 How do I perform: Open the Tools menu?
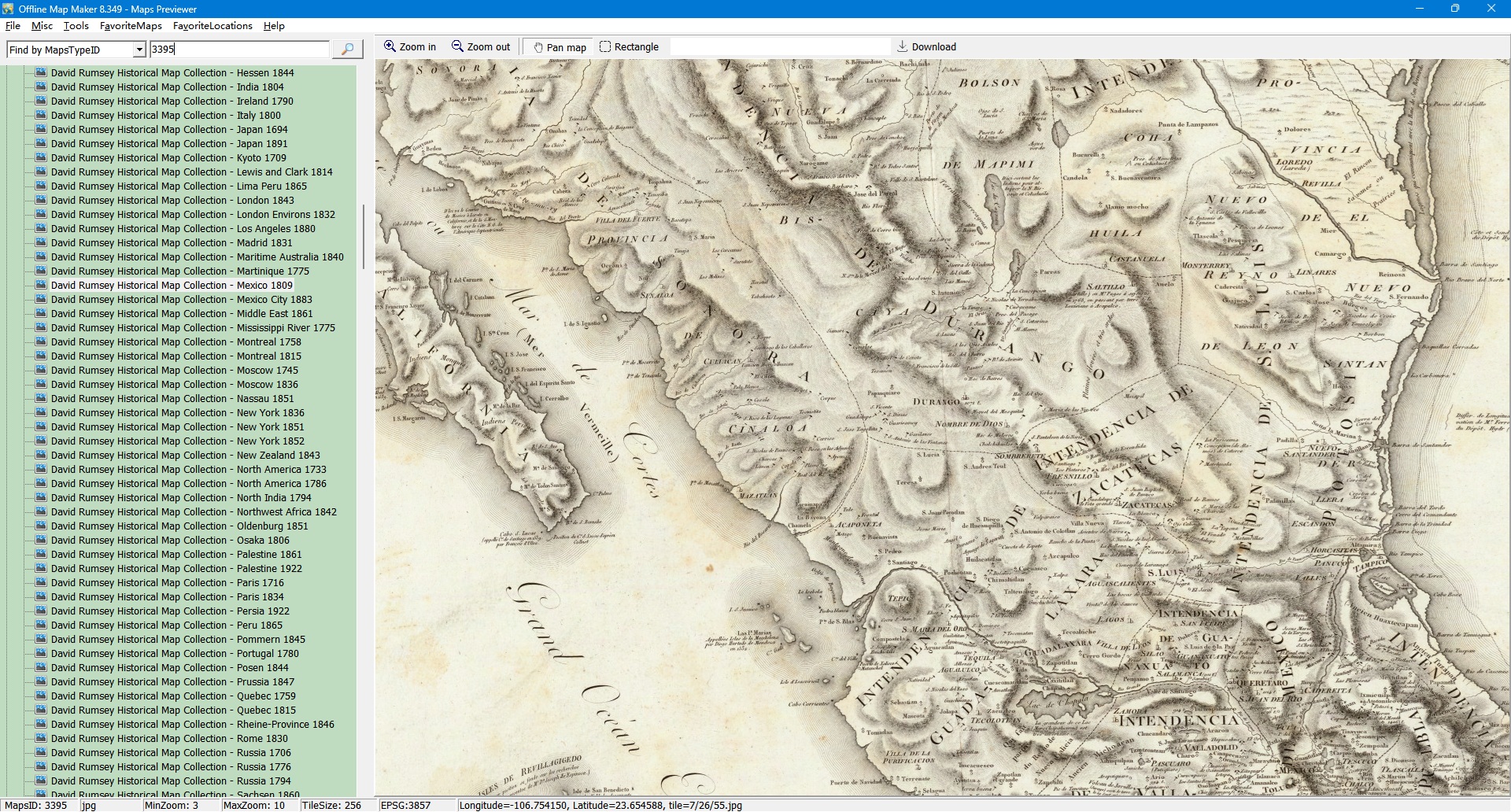pos(76,26)
